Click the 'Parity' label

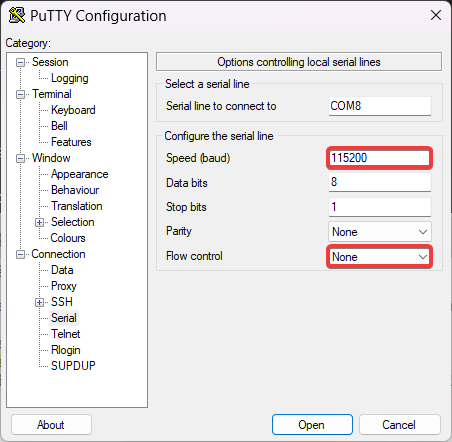pos(179,231)
